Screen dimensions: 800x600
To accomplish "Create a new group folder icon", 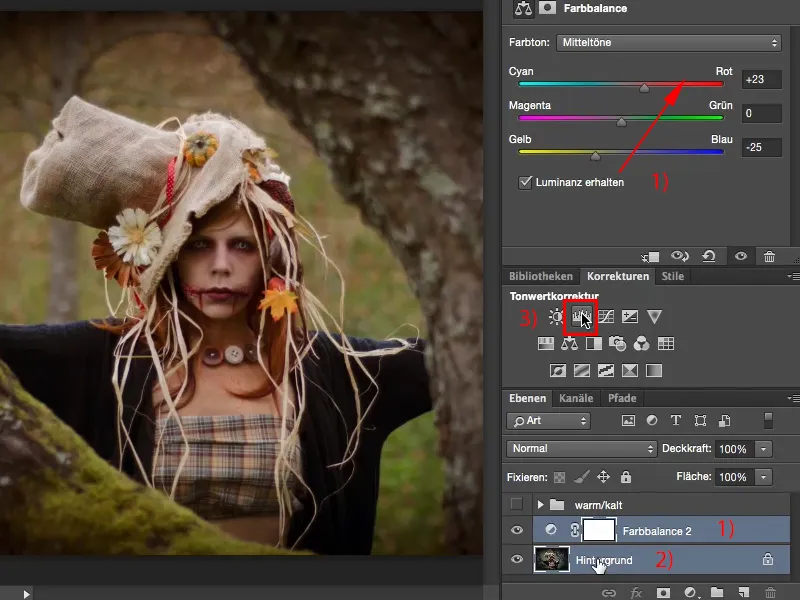I will click(717, 592).
